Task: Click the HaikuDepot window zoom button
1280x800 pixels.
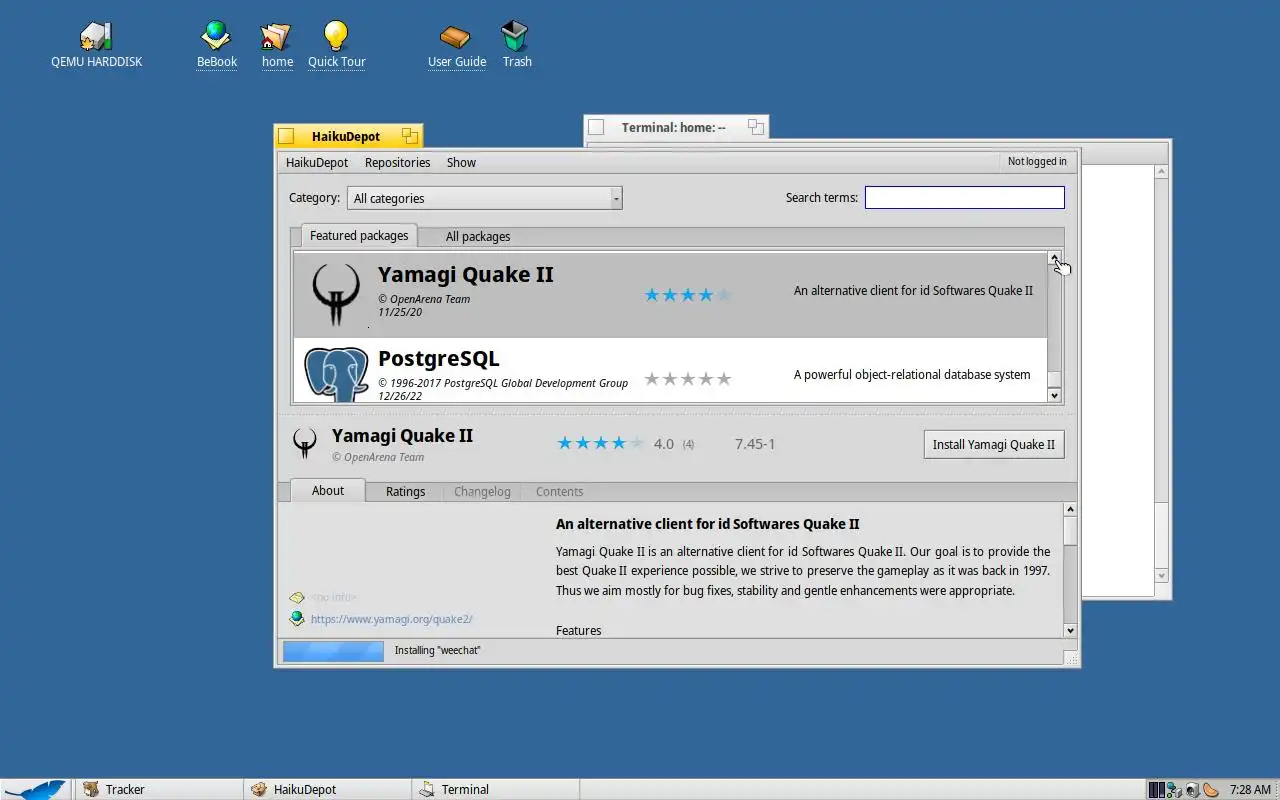Action: (409, 136)
